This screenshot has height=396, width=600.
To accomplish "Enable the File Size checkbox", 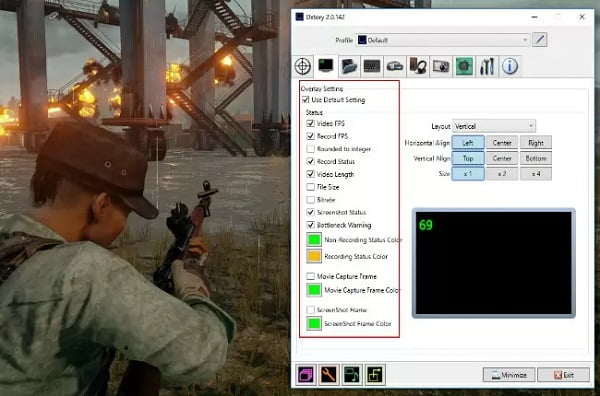I will [x=311, y=187].
